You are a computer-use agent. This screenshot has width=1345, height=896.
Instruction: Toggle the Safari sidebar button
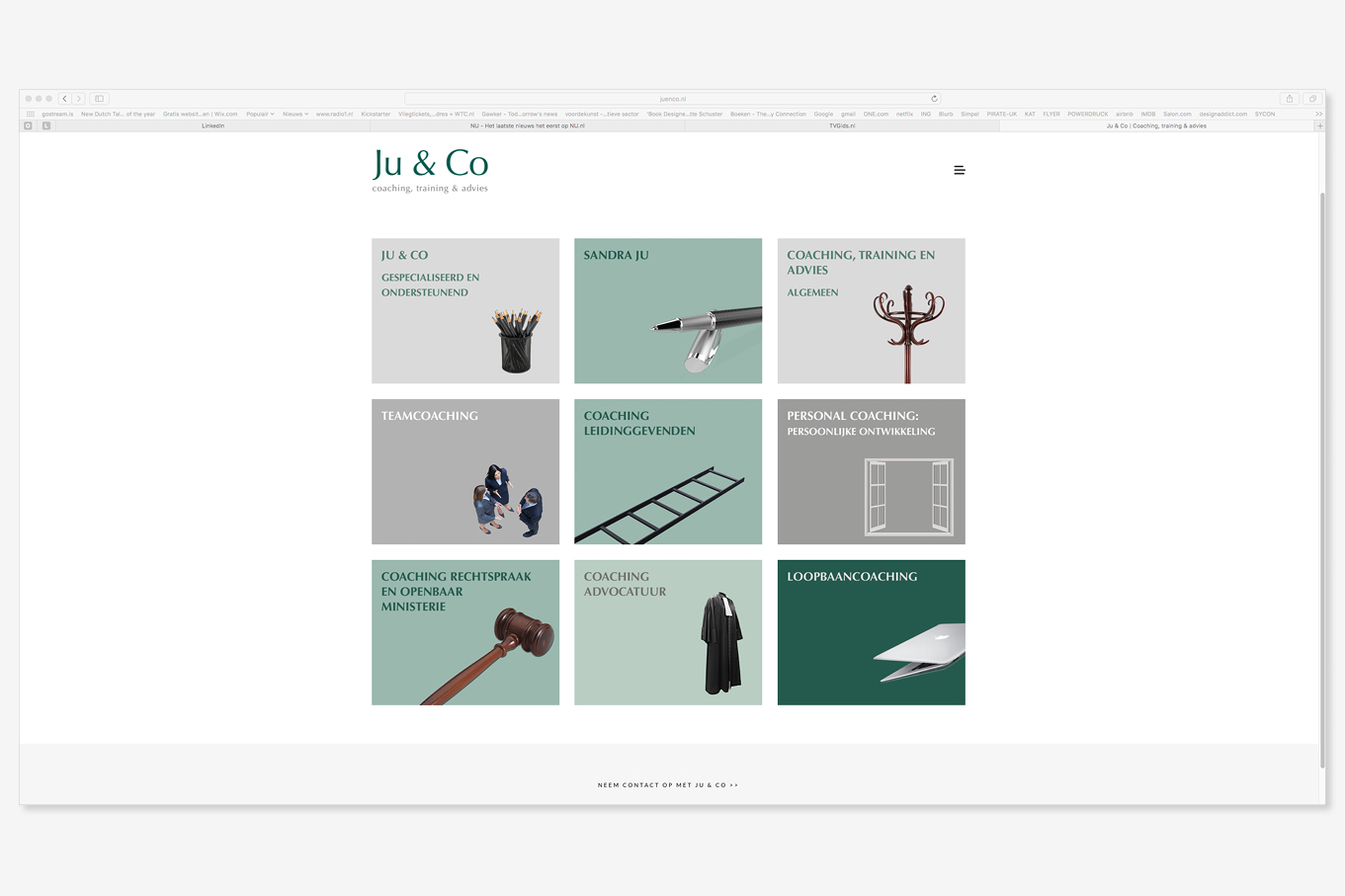pyautogui.click(x=99, y=99)
